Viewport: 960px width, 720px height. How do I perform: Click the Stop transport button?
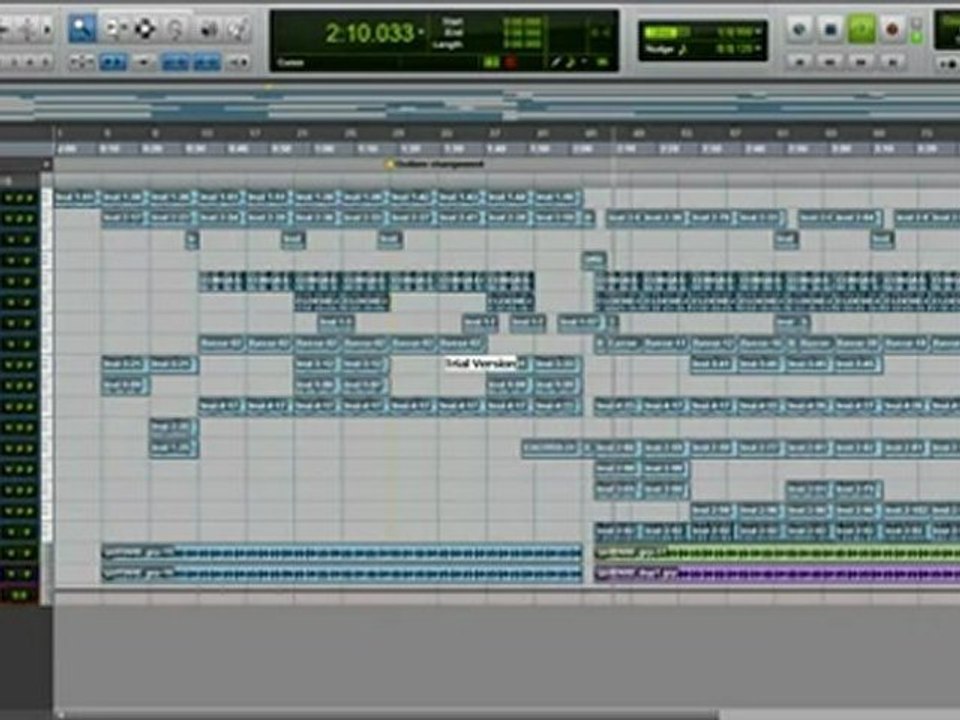click(830, 29)
